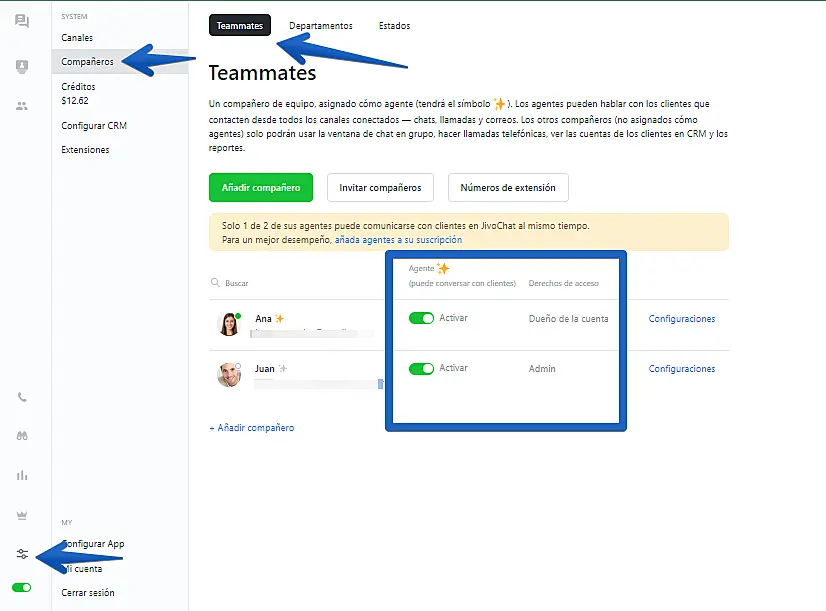
Task: Toggle the agent switch for Ana
Action: tap(421, 318)
